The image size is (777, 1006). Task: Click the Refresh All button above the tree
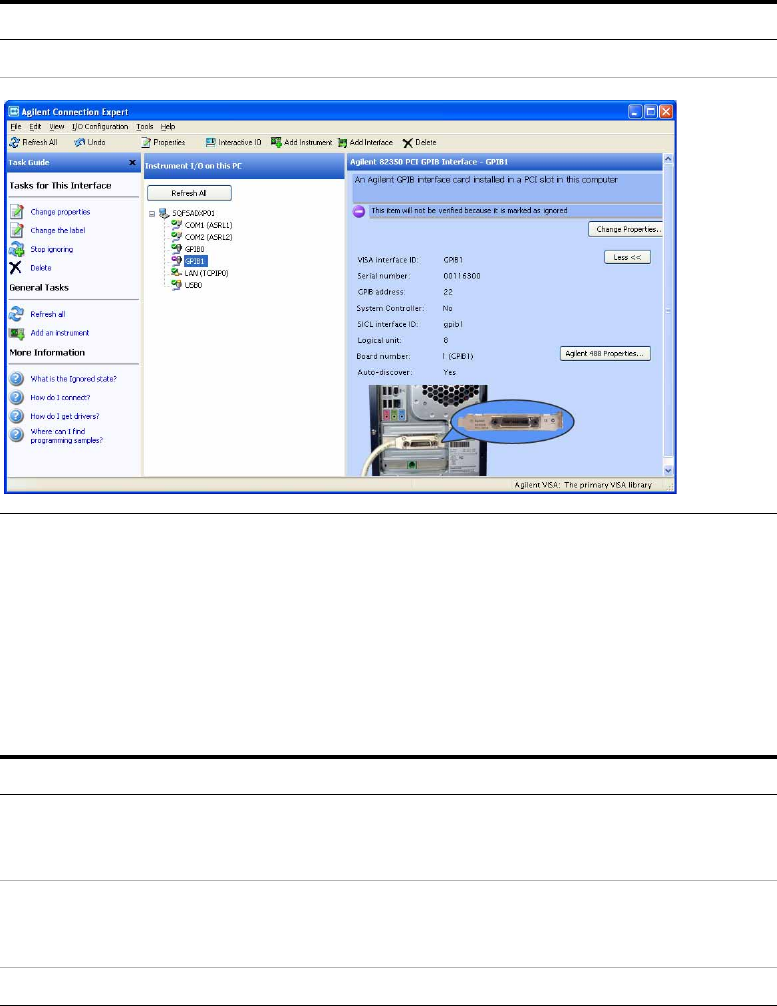pyautogui.click(x=189, y=193)
